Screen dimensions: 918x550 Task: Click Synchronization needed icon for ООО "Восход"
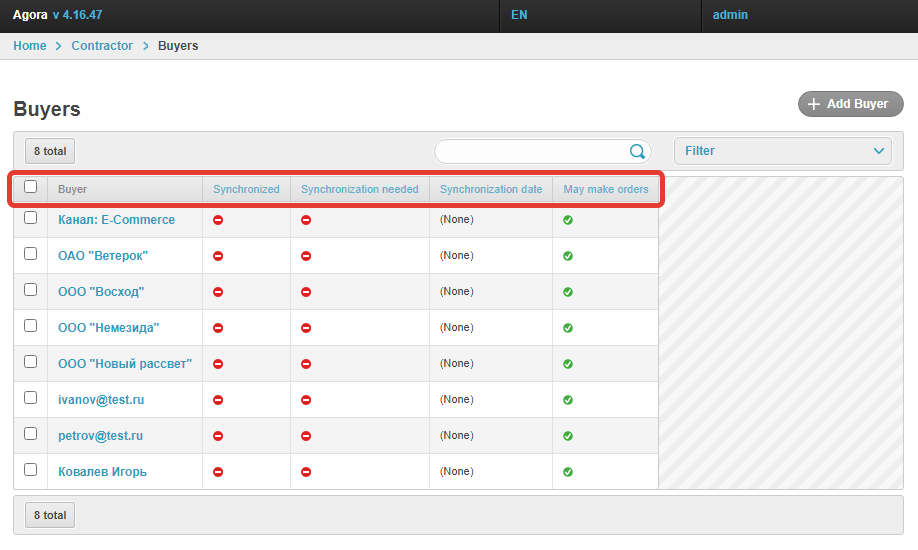coord(306,292)
